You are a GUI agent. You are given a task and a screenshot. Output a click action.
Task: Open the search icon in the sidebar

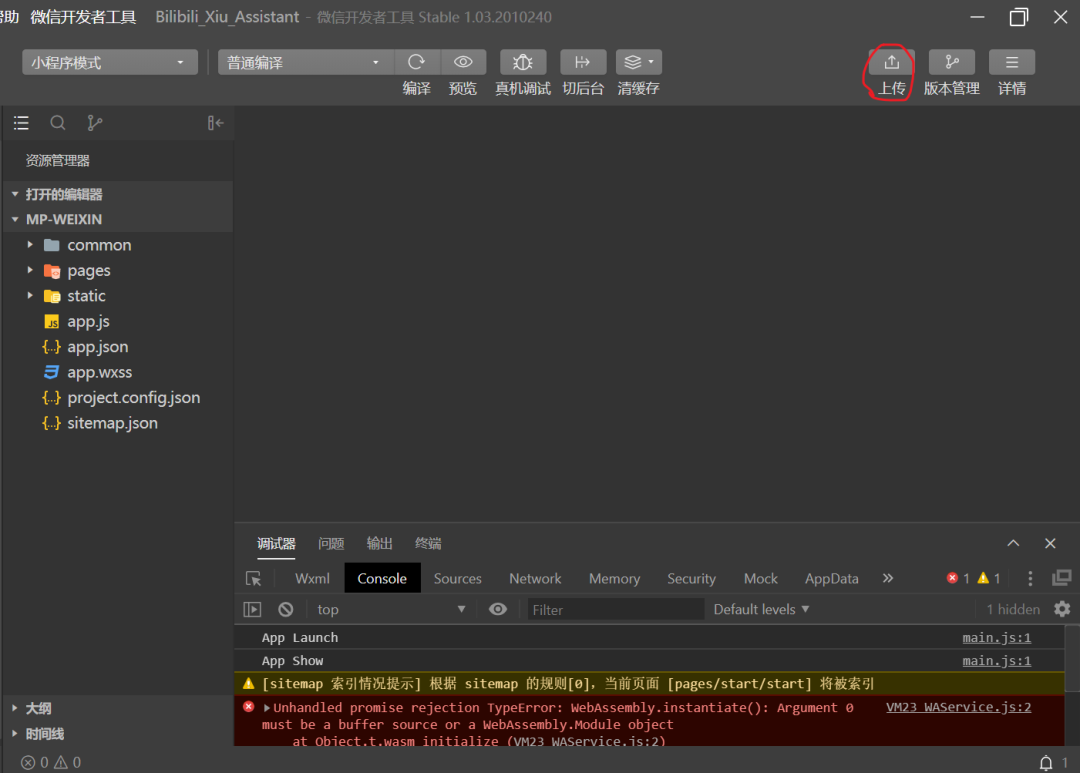click(x=58, y=123)
